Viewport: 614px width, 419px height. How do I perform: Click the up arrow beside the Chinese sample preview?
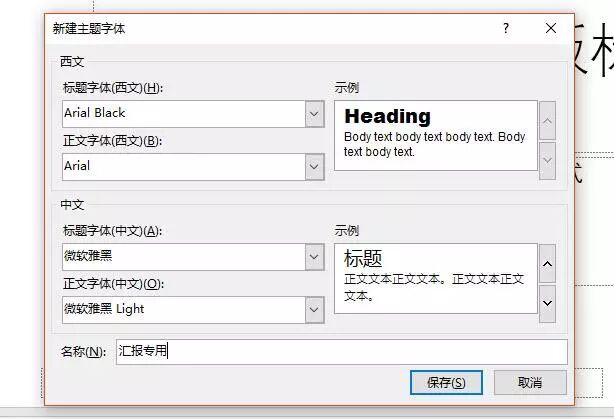click(547, 264)
